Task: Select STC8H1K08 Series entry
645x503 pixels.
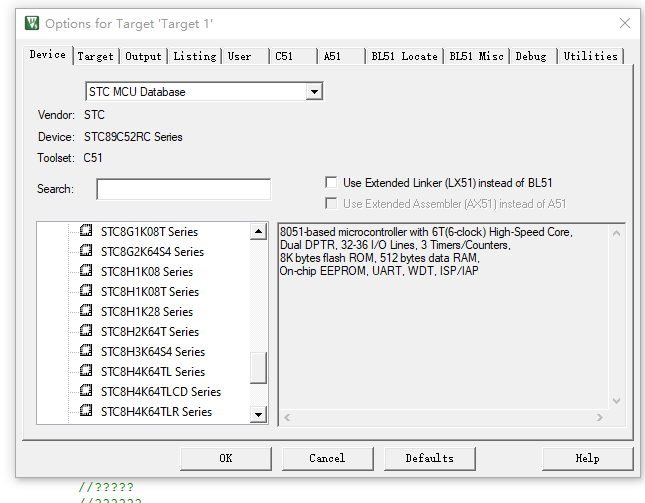Action: point(147,272)
